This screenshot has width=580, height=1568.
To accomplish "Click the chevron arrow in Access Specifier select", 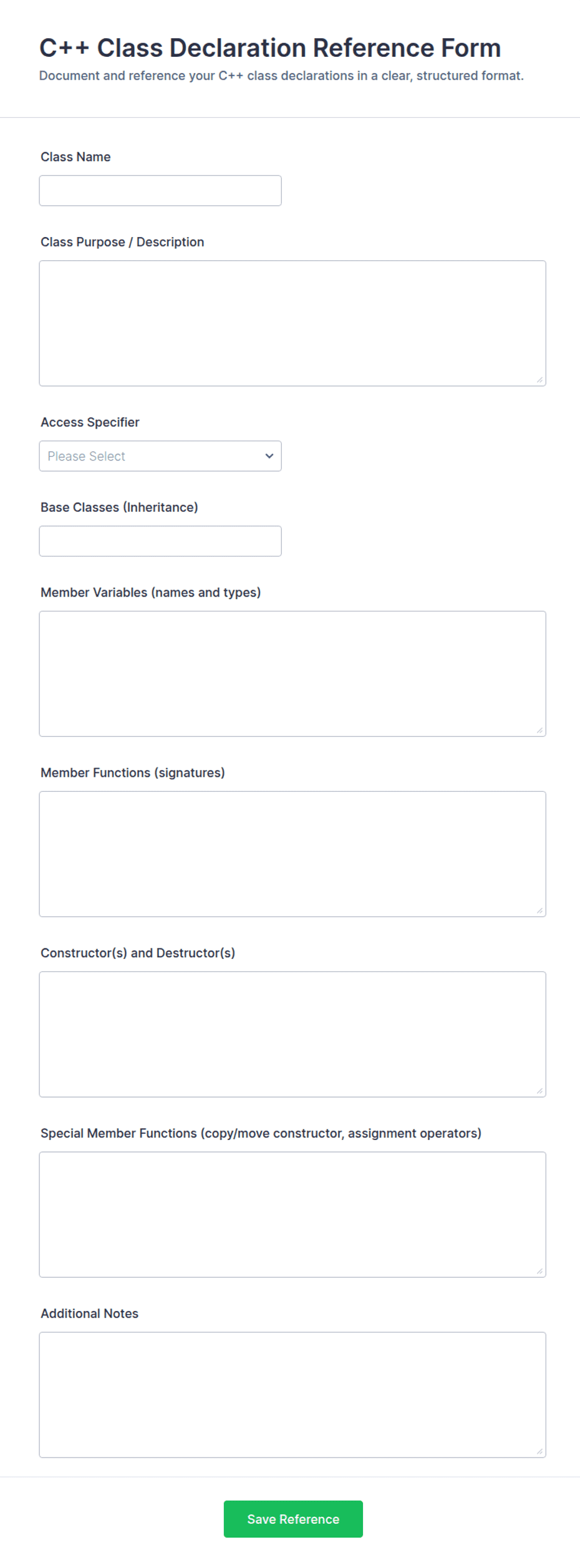I will click(x=269, y=456).
